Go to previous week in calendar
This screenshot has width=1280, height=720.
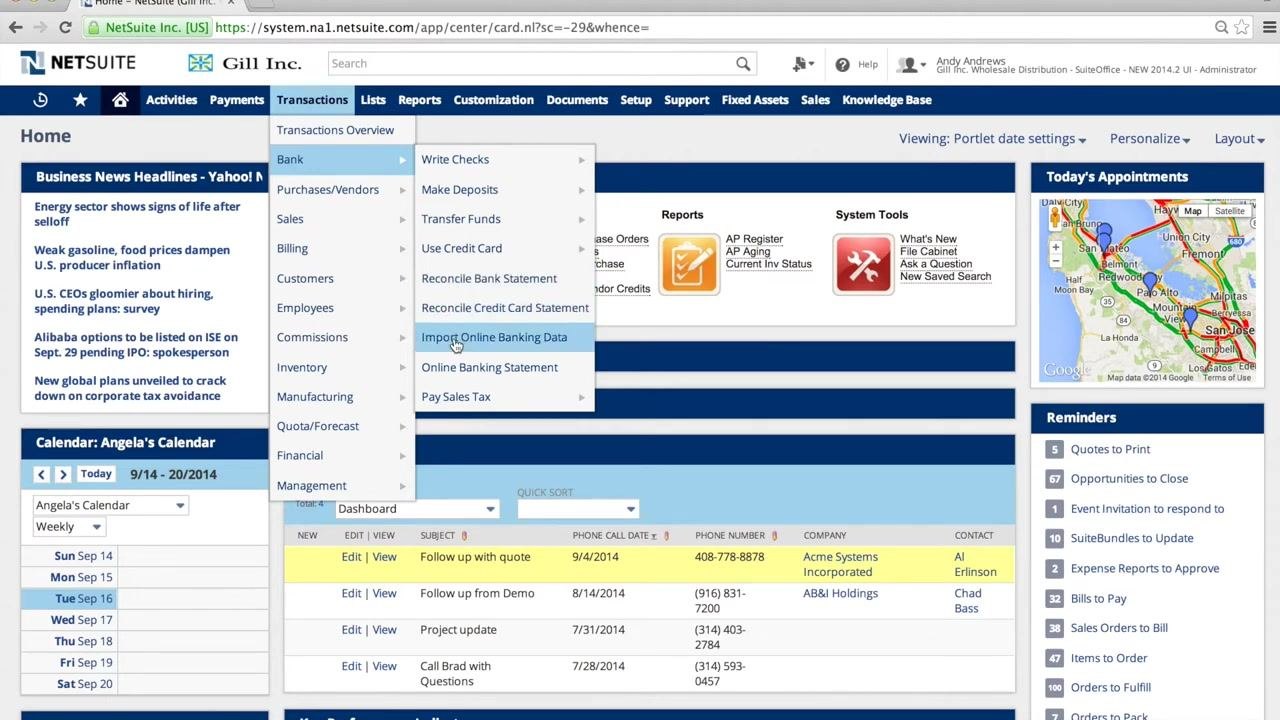[41, 474]
